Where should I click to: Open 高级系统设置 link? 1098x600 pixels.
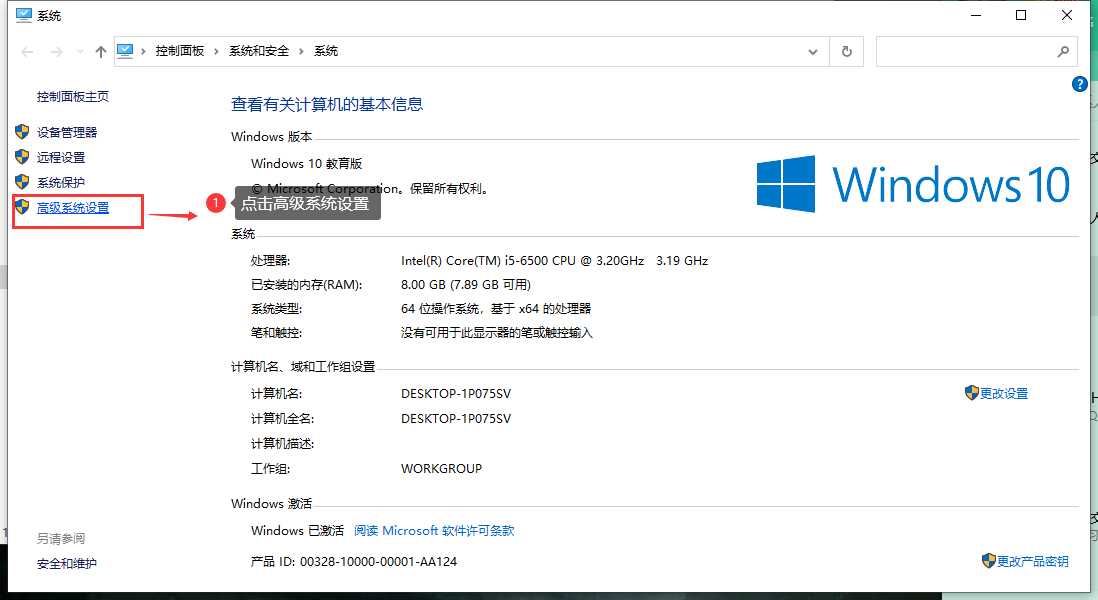click(73, 208)
